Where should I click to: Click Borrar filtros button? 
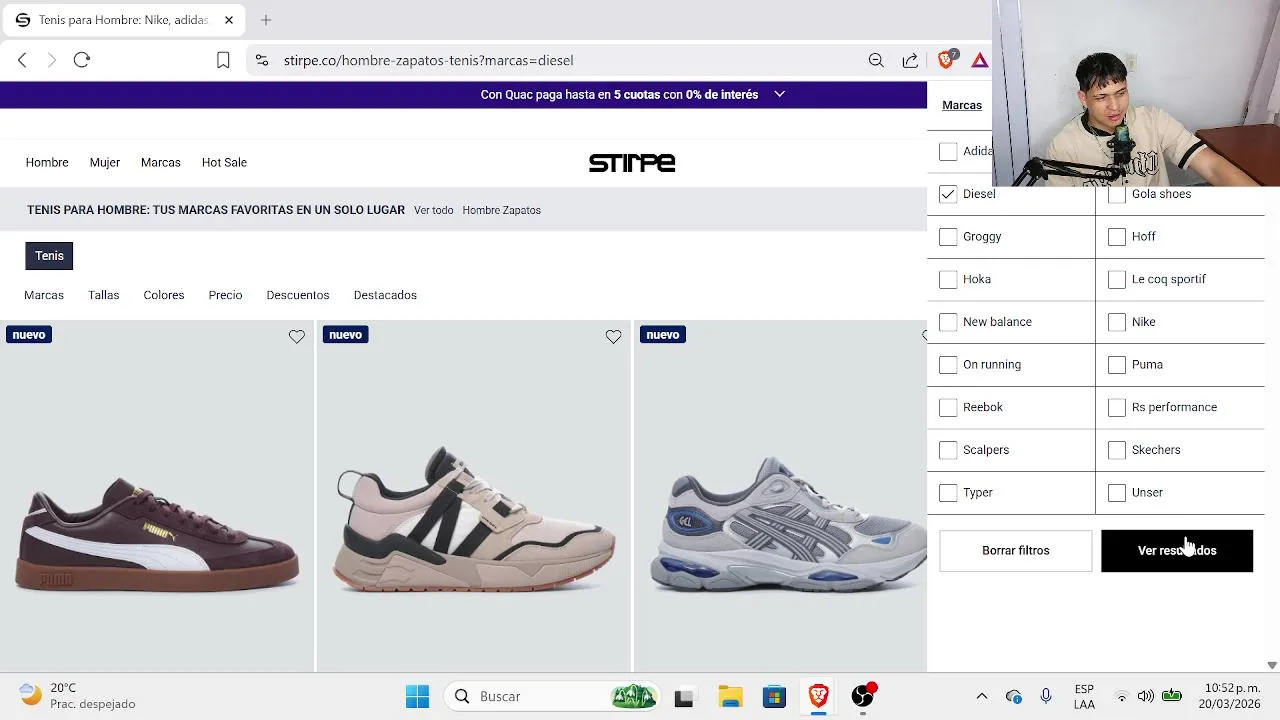(x=1016, y=551)
